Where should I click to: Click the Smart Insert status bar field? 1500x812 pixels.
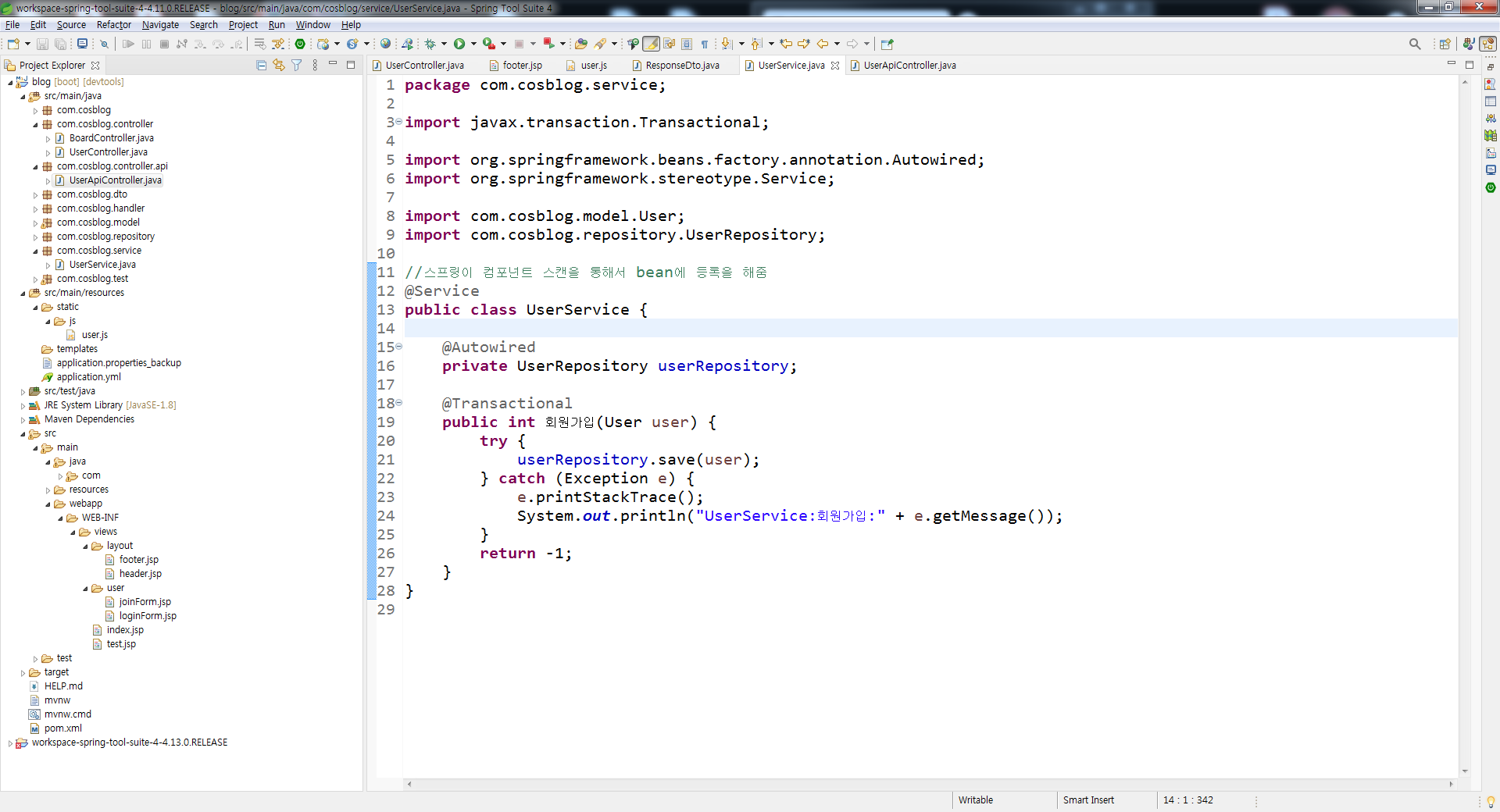[x=1088, y=800]
